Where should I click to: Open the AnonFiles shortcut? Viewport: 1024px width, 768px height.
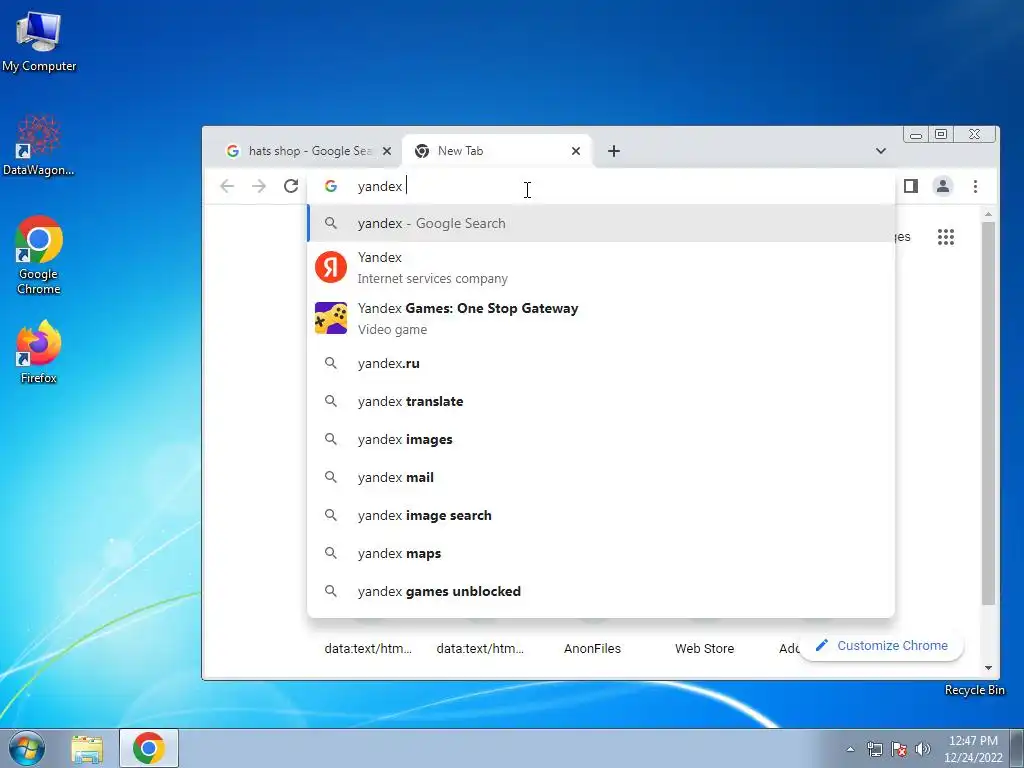coord(592,648)
